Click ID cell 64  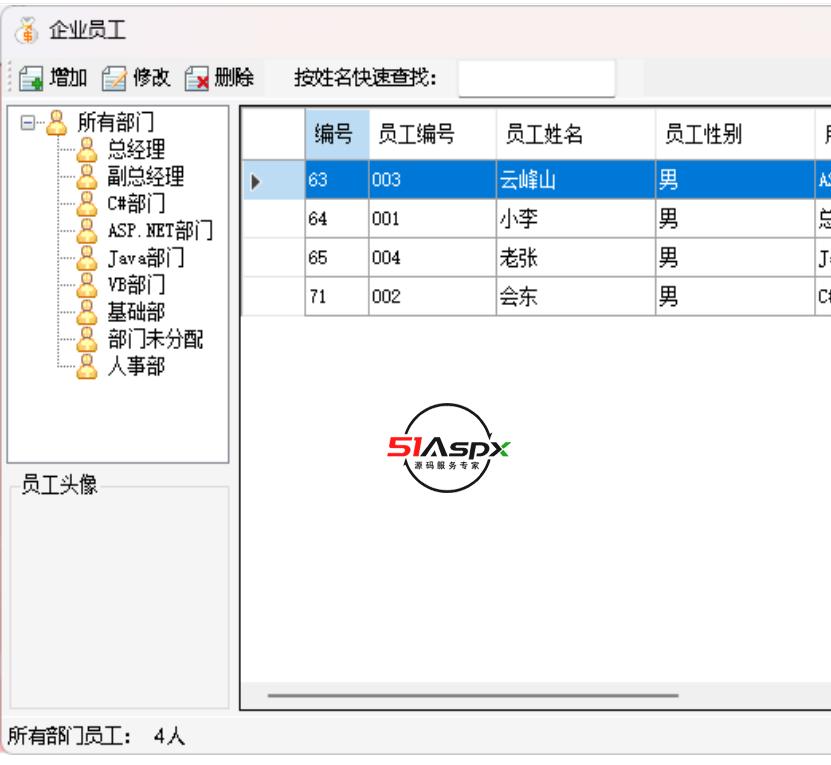(x=337, y=219)
